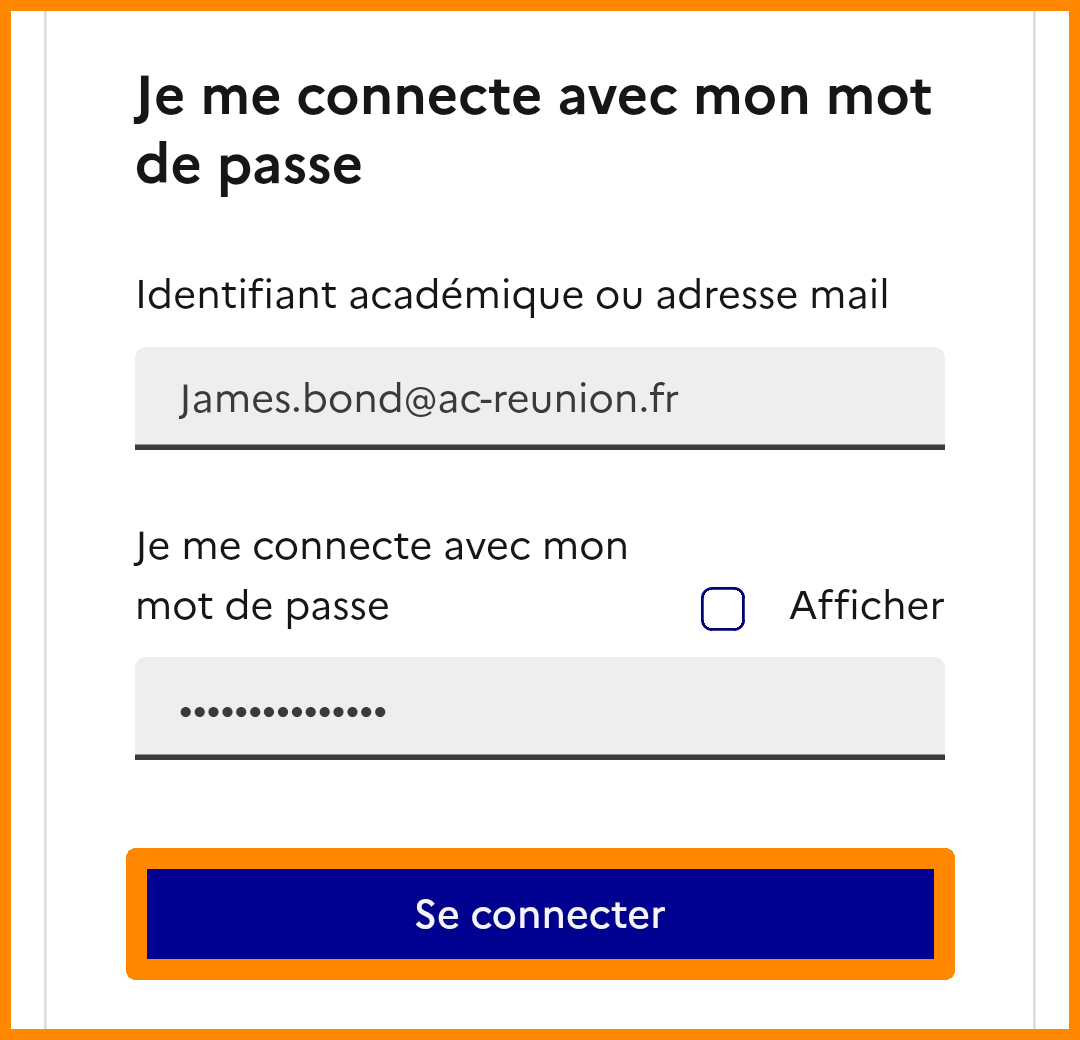
Task: Click the 'Identifiant académique ou adresse mail' label
Action: click(512, 296)
